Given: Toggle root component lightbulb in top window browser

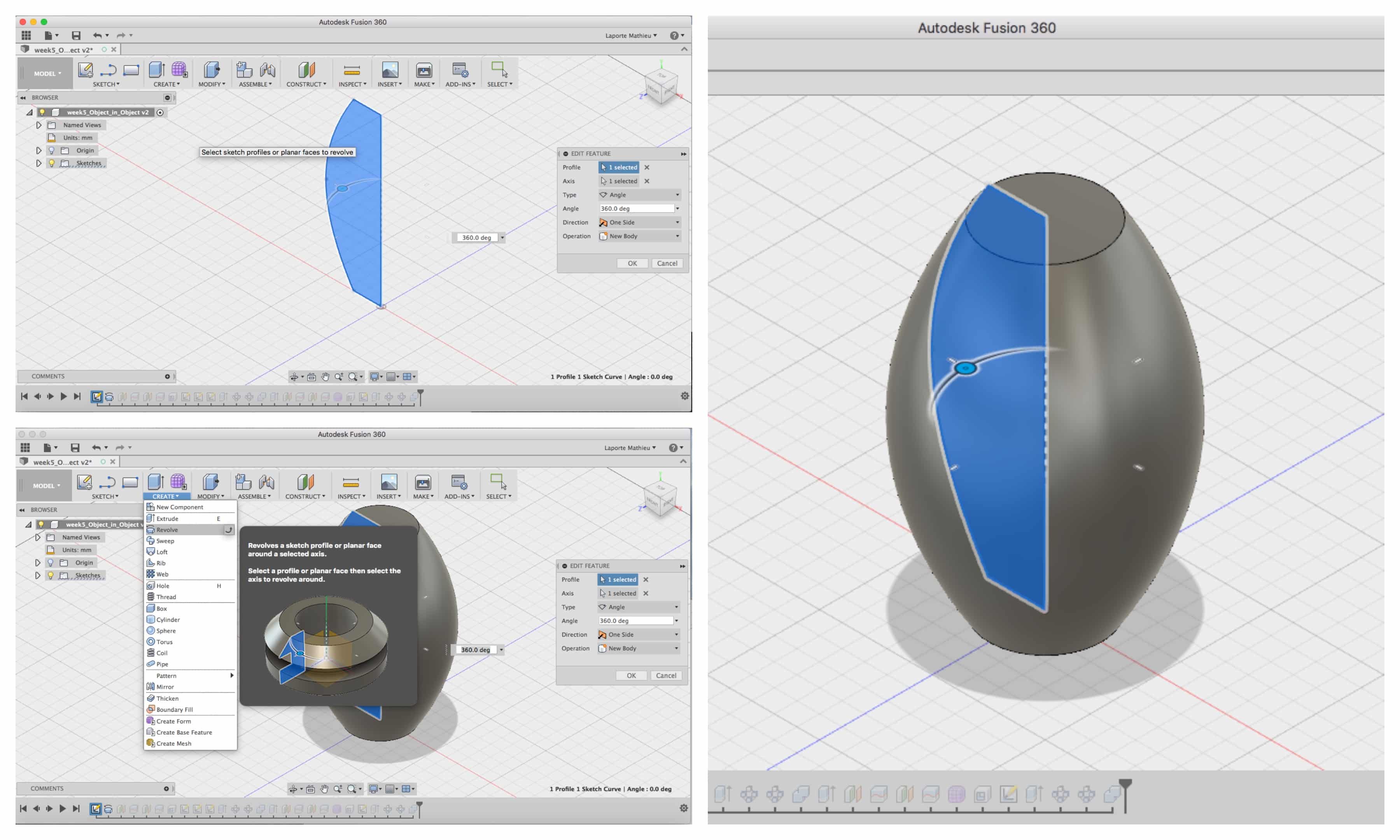Looking at the screenshot, I should tap(42, 112).
